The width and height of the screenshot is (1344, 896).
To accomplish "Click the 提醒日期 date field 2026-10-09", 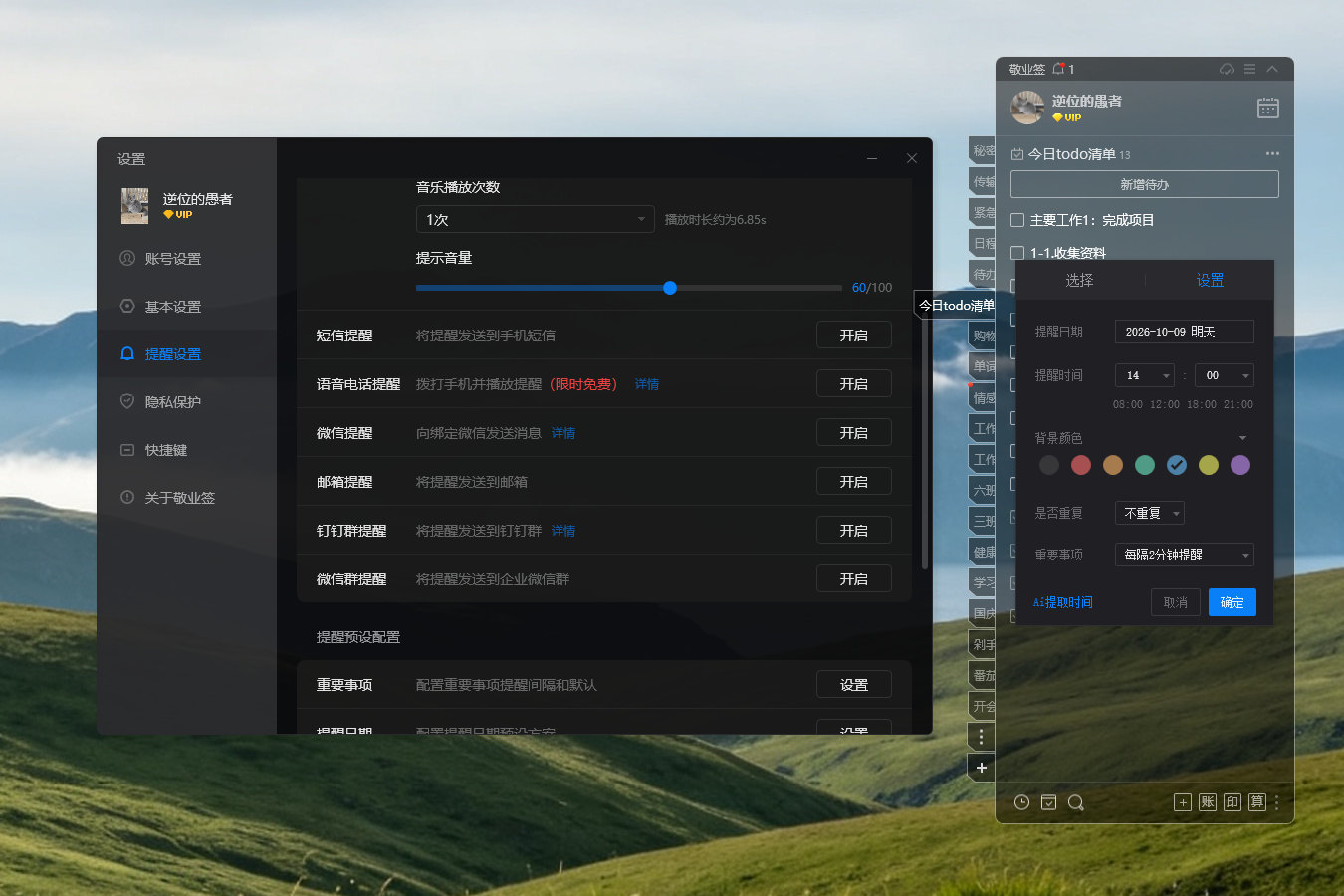I will 1185,332.
